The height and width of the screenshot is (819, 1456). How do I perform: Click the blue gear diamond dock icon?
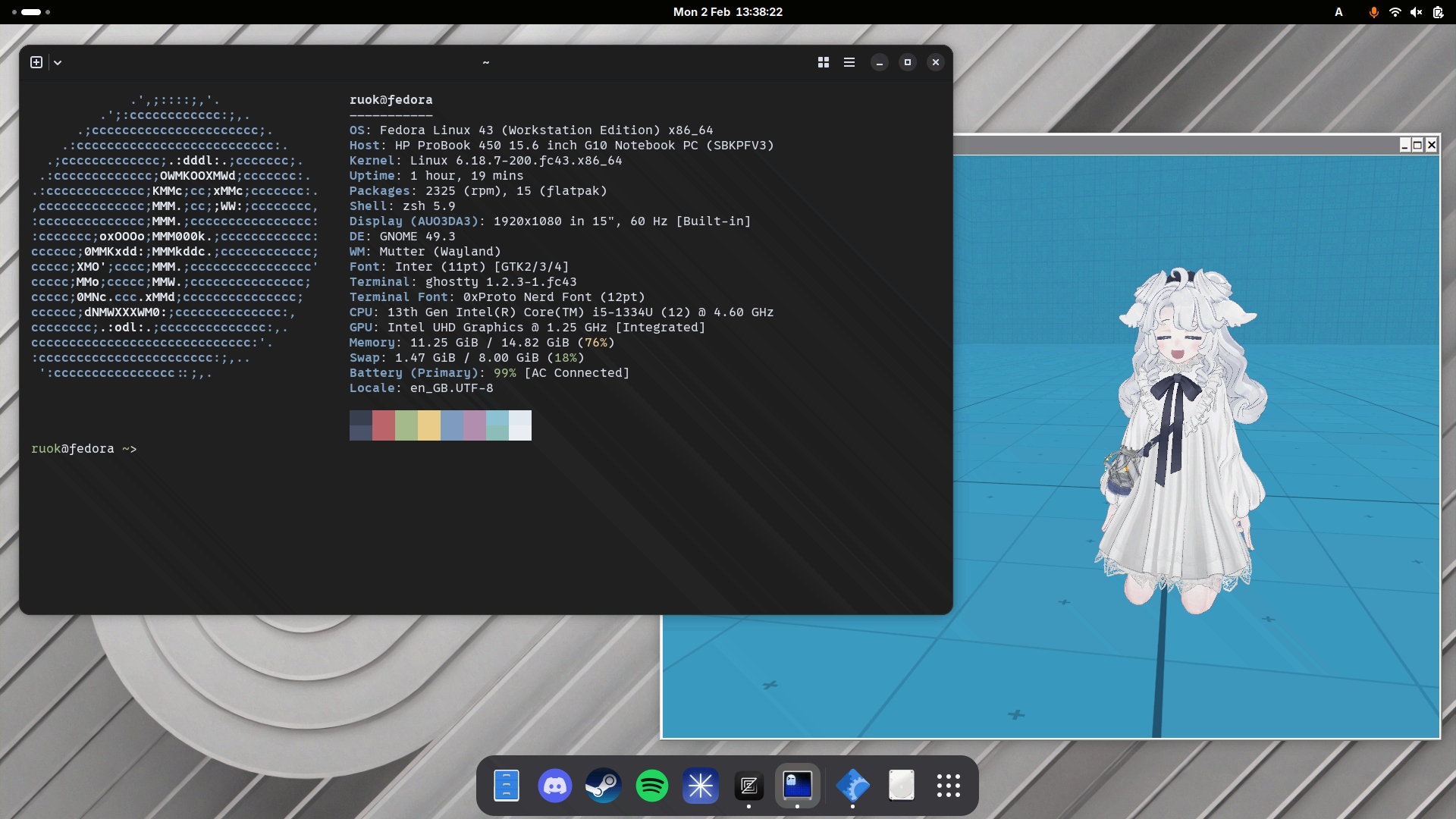coord(852,786)
